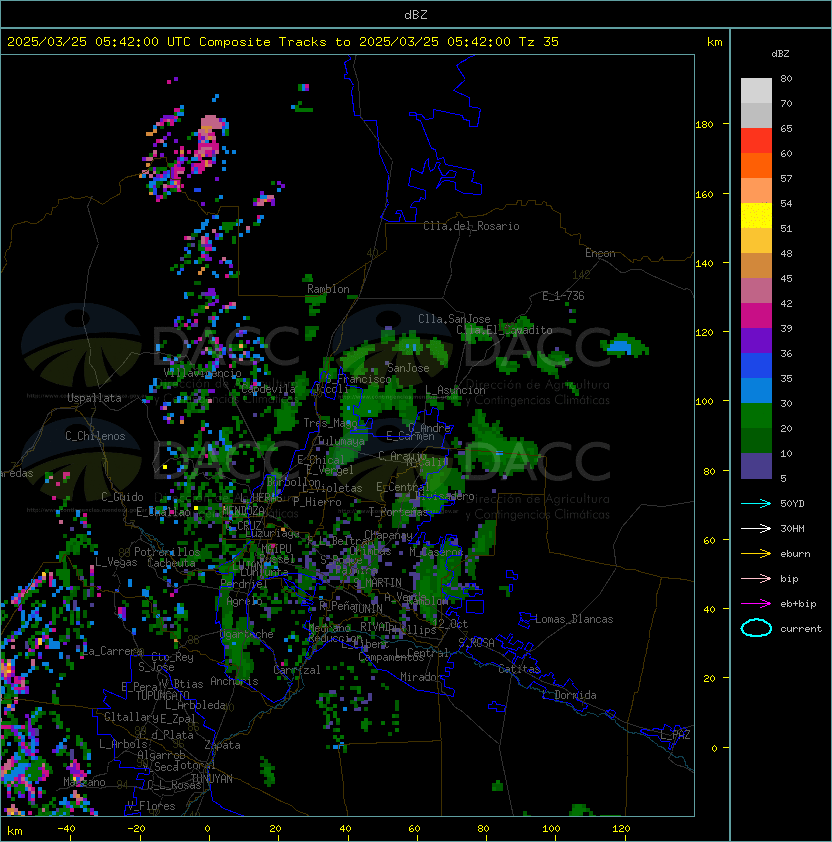Click the 'TUNUYAN' map label
Screen dimensions: 832x842
coord(212,779)
